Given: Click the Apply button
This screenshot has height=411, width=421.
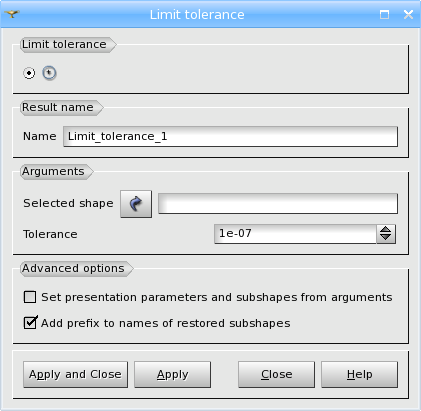Looking at the screenshot, I should [173, 374].
